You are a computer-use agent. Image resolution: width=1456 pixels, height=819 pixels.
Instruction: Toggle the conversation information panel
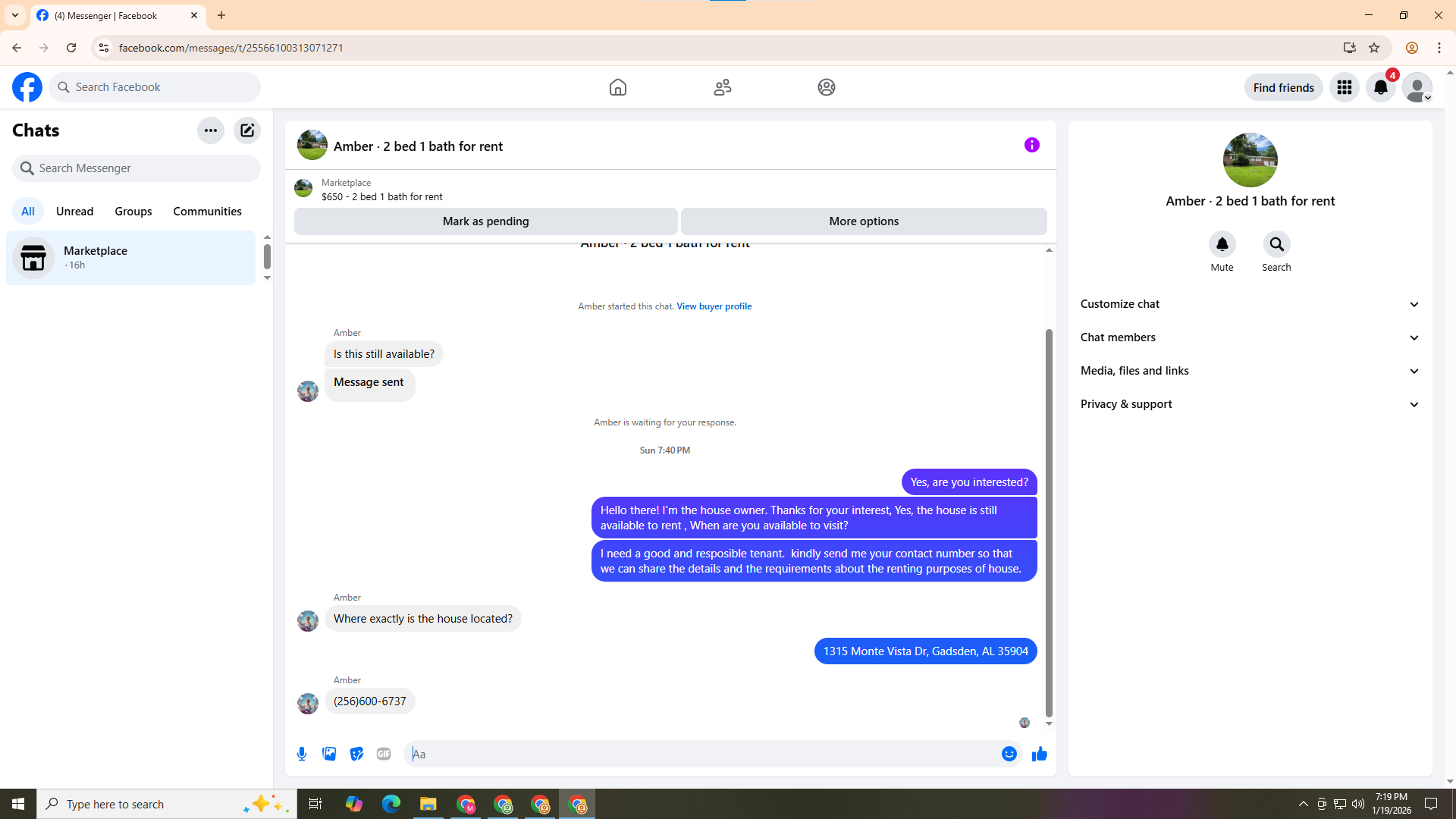1031,145
